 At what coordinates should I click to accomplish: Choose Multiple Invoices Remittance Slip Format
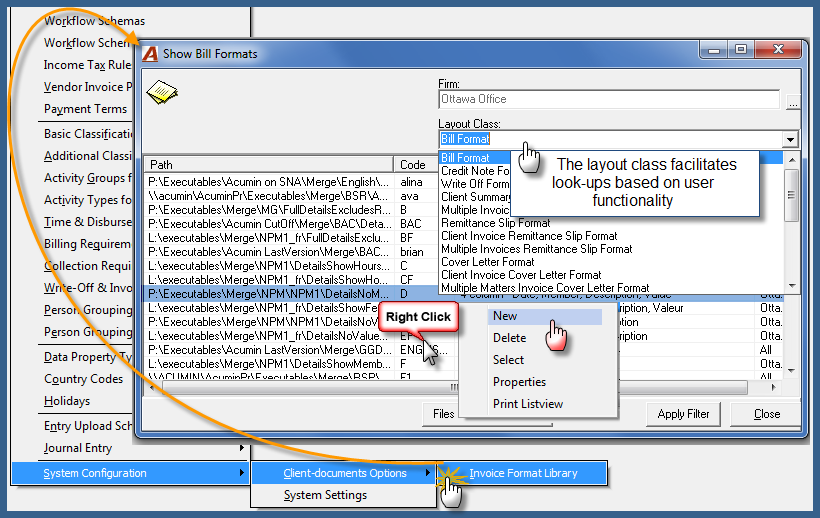(537, 249)
